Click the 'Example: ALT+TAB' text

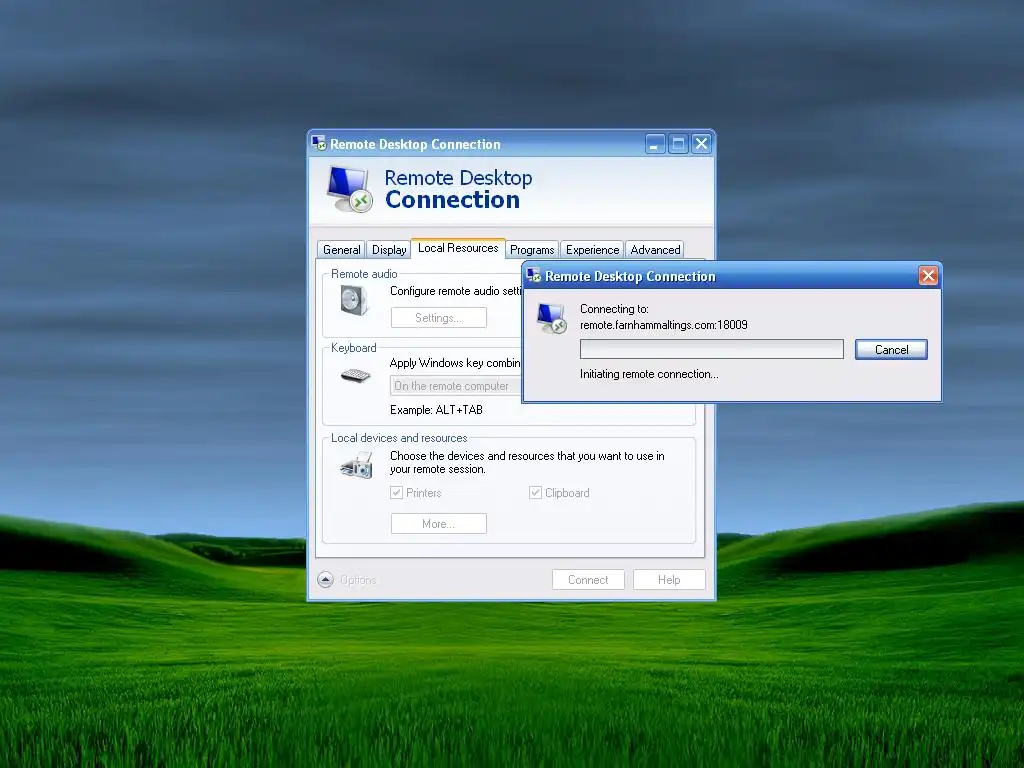436,410
